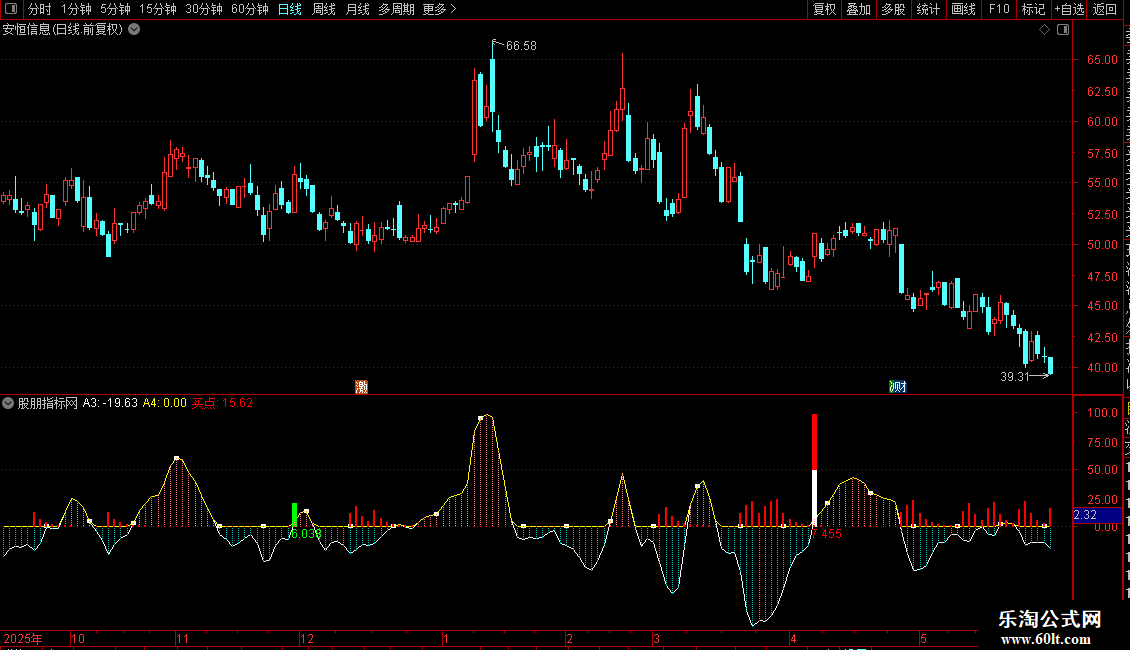Viewport: 1130px width, 650px height.
Task: Switch to 周线 weekly chart
Action: tap(324, 9)
